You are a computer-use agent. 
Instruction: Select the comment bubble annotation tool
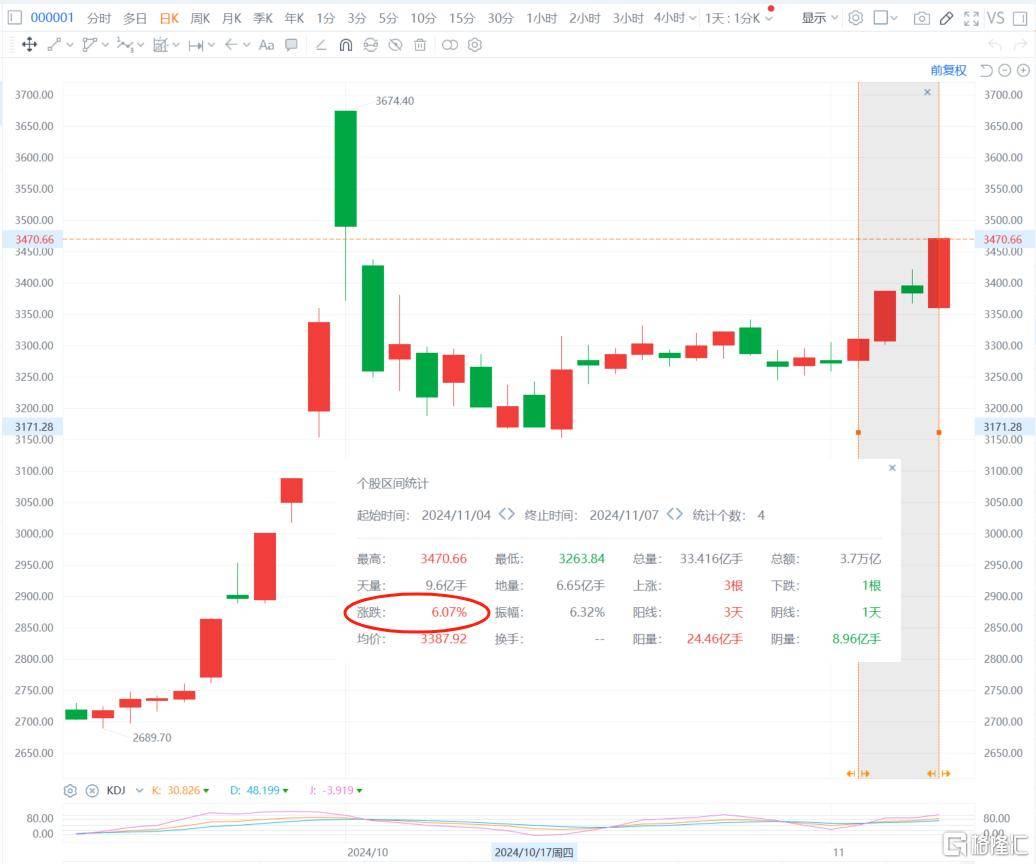[x=291, y=45]
